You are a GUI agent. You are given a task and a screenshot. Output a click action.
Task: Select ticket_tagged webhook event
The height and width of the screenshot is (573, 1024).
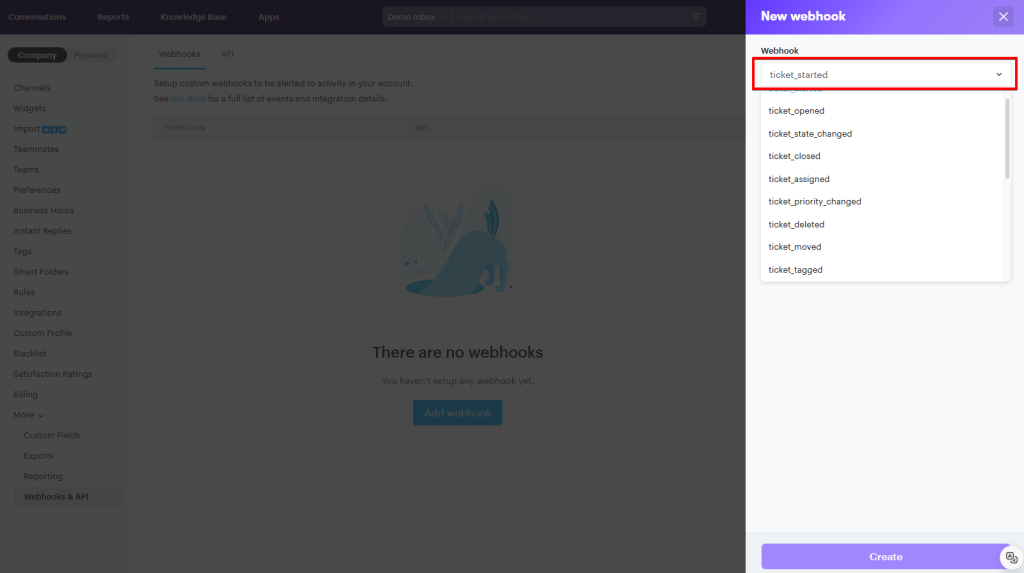click(x=795, y=270)
